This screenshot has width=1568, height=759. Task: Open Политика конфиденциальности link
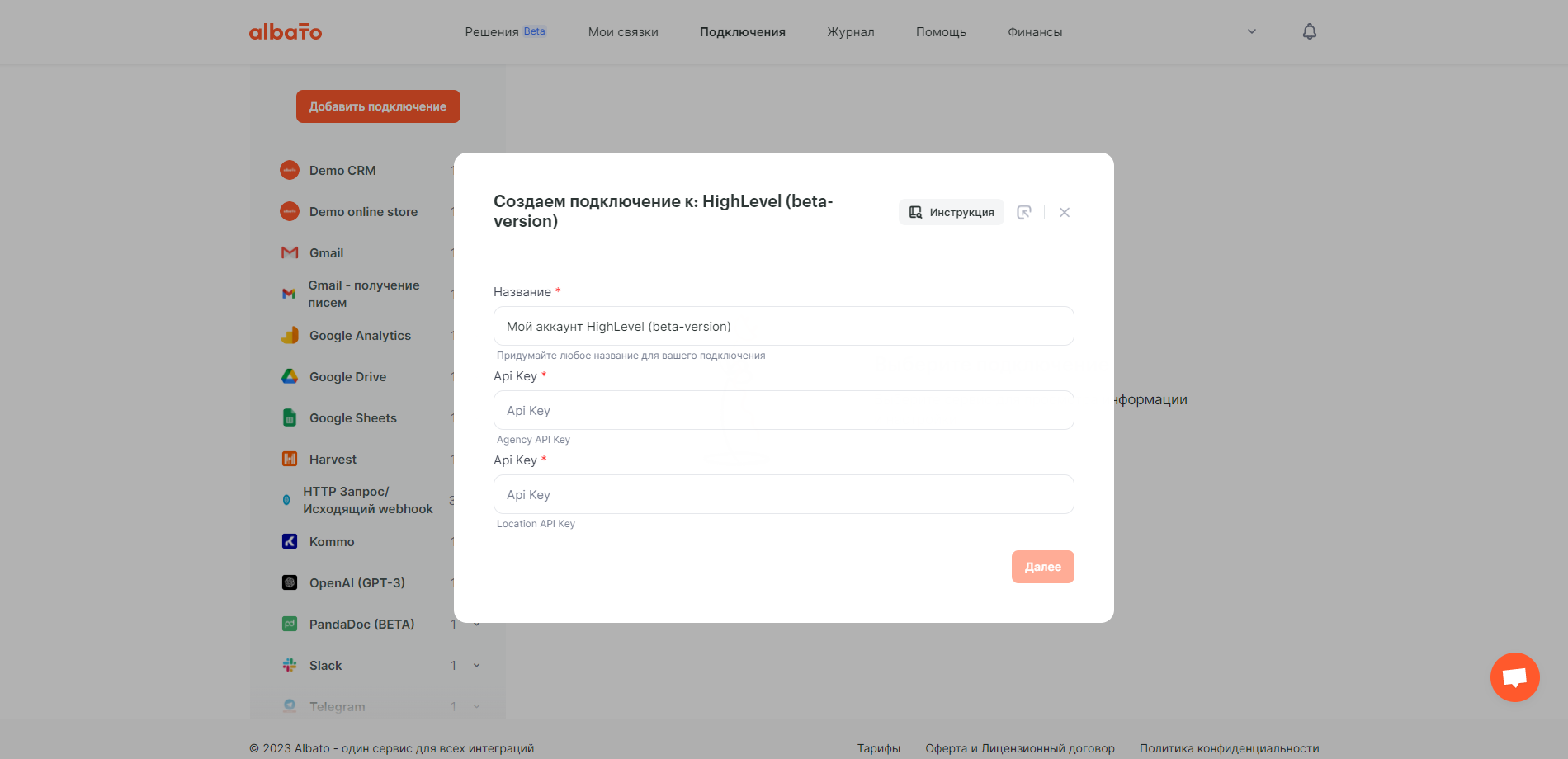tap(1230, 748)
